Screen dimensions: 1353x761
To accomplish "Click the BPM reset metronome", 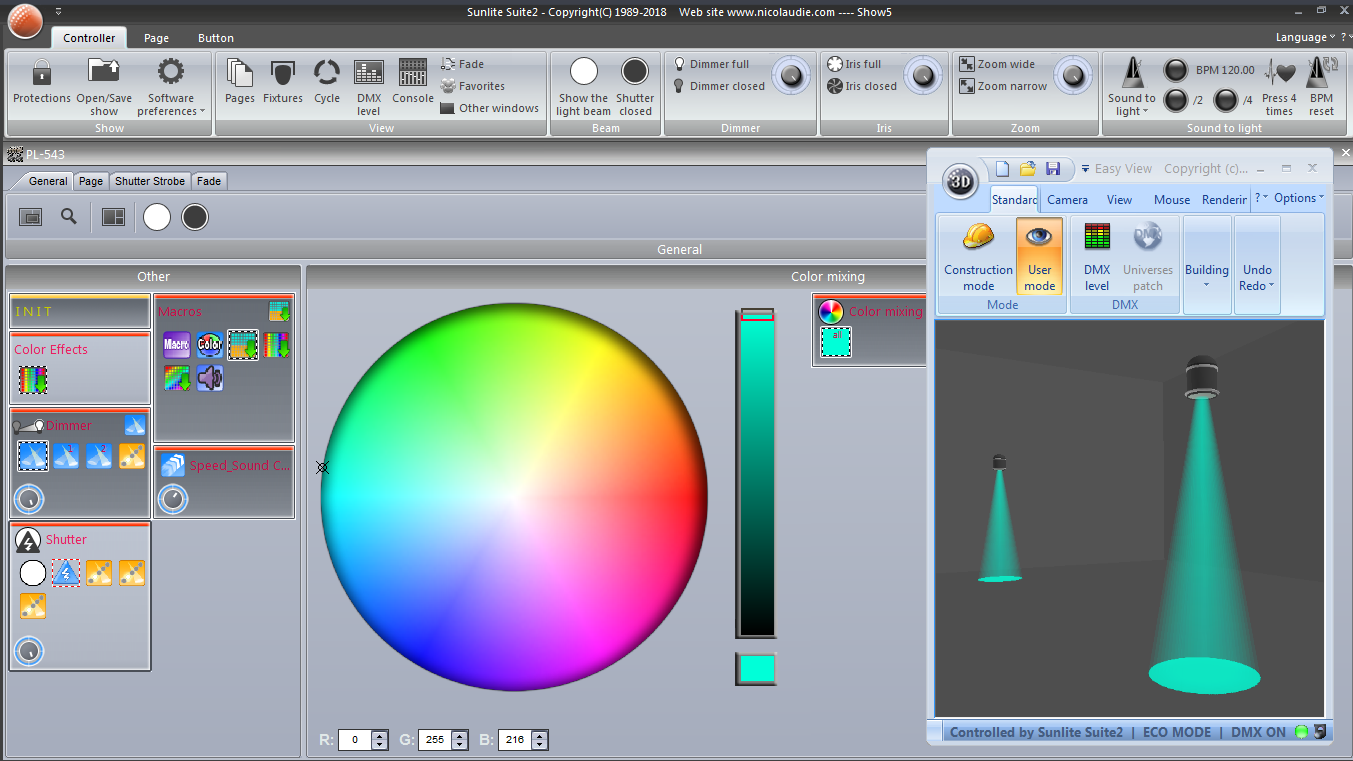I will click(1321, 87).
